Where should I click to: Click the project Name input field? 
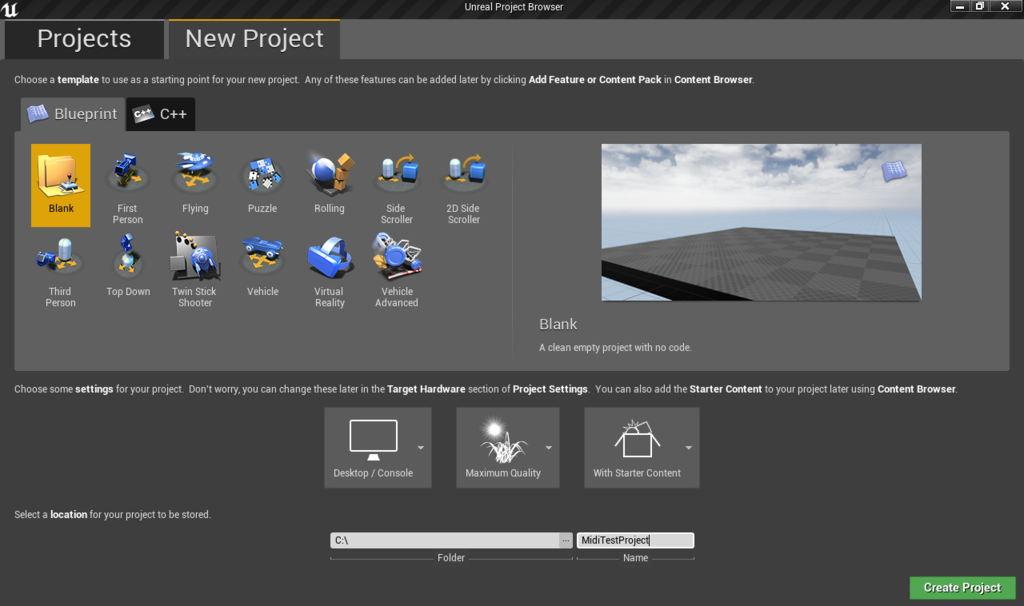(635, 540)
